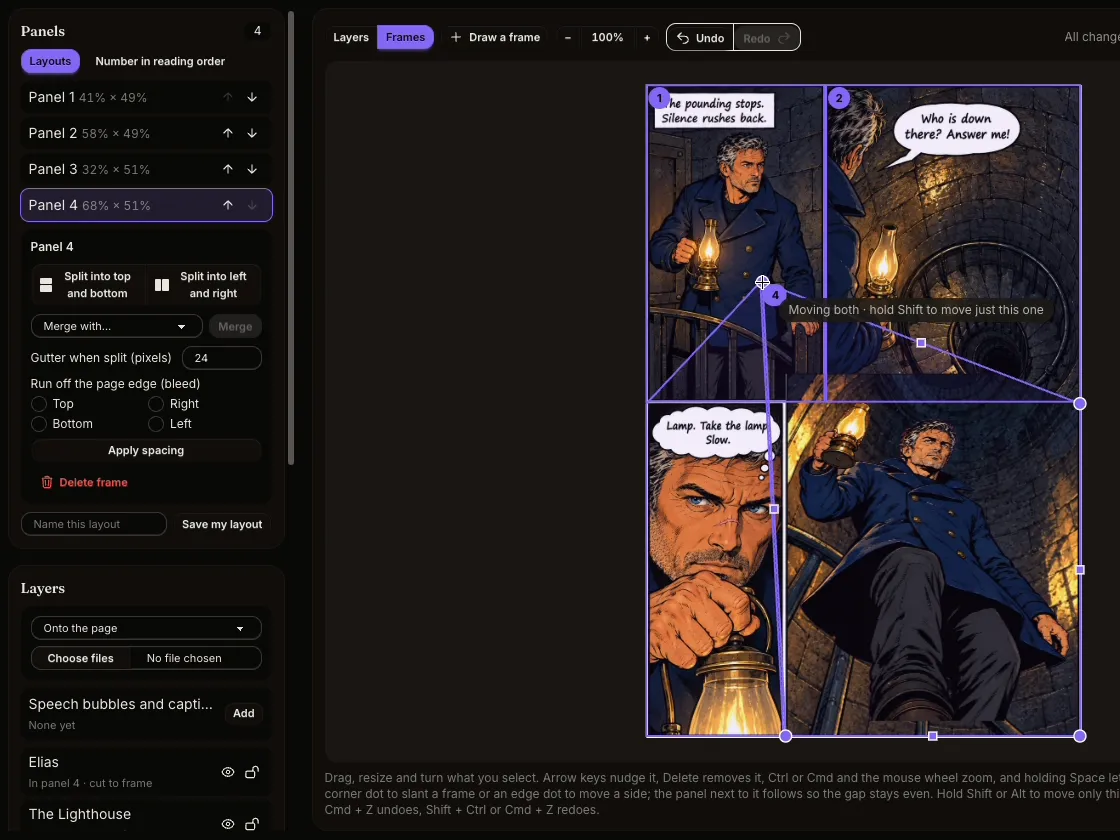Switch to Layers view tab
1120x840 pixels.
point(351,37)
